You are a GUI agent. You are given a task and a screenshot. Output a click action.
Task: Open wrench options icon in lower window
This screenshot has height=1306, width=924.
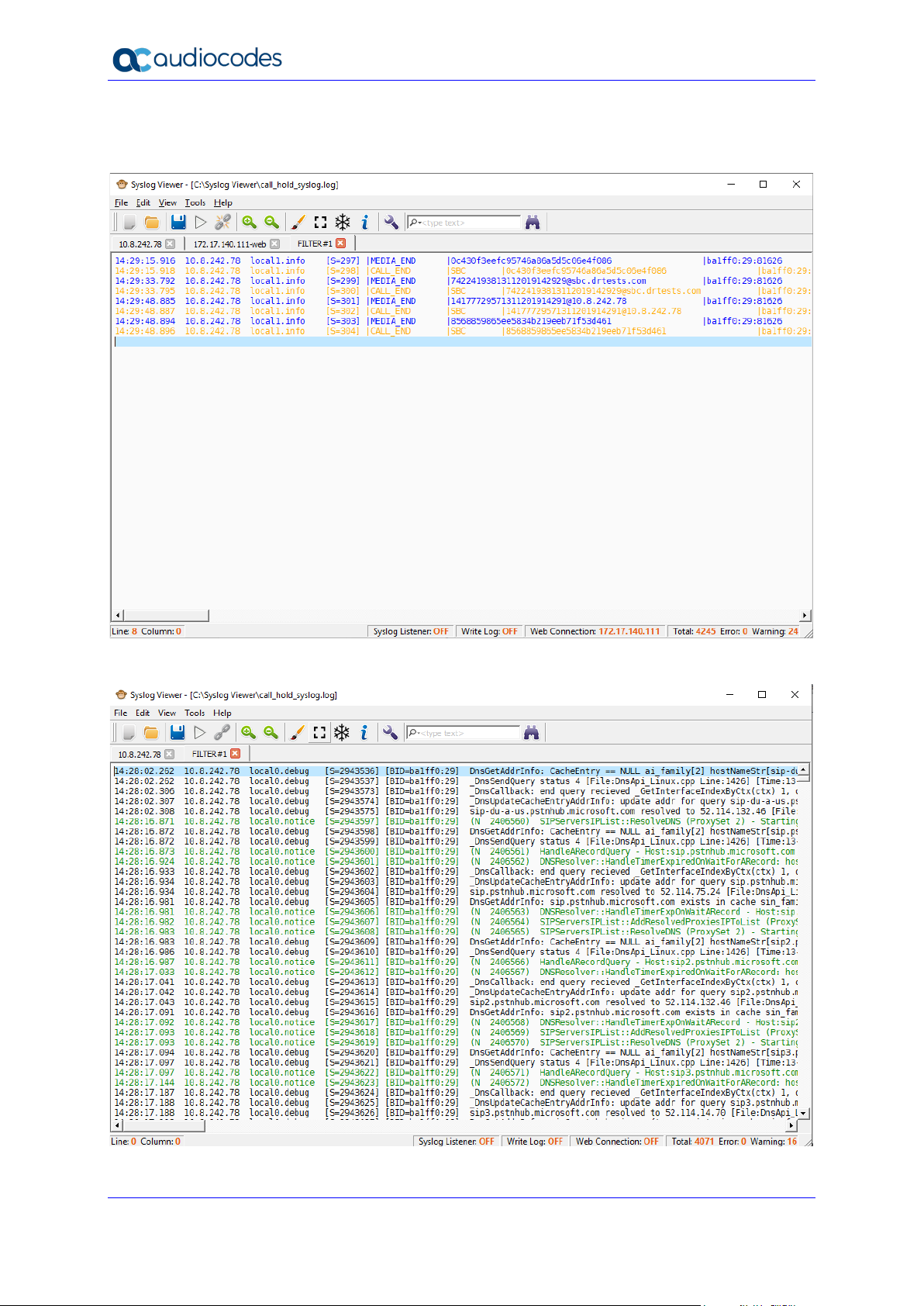point(391,733)
